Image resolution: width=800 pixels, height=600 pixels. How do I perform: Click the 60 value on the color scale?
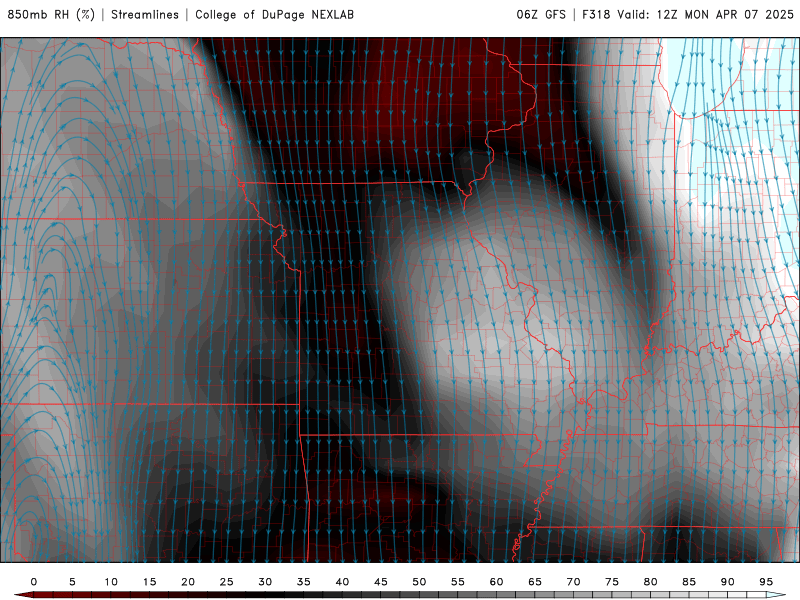click(x=496, y=582)
